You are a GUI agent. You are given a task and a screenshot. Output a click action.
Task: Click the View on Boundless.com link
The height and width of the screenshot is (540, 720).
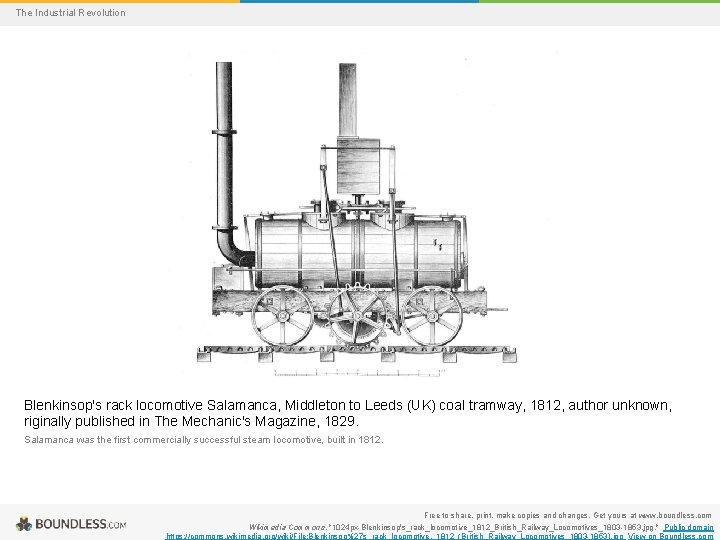pos(670,536)
